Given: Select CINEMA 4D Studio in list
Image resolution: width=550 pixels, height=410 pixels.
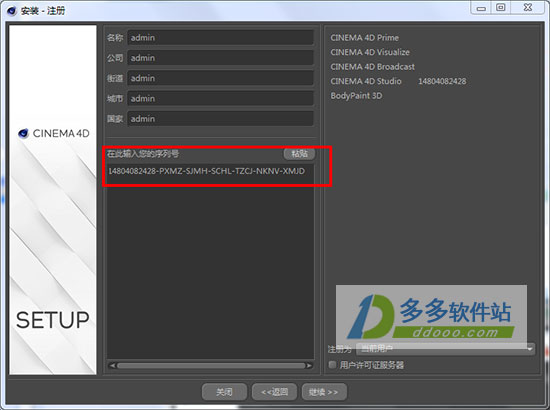Looking at the screenshot, I should click(x=365, y=81).
